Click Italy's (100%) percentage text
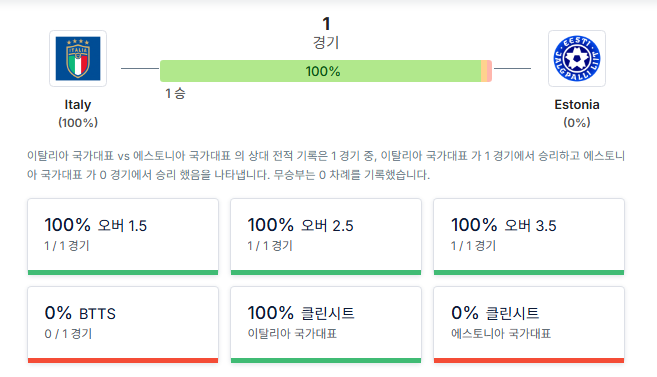This screenshot has width=657, height=377. point(78,122)
